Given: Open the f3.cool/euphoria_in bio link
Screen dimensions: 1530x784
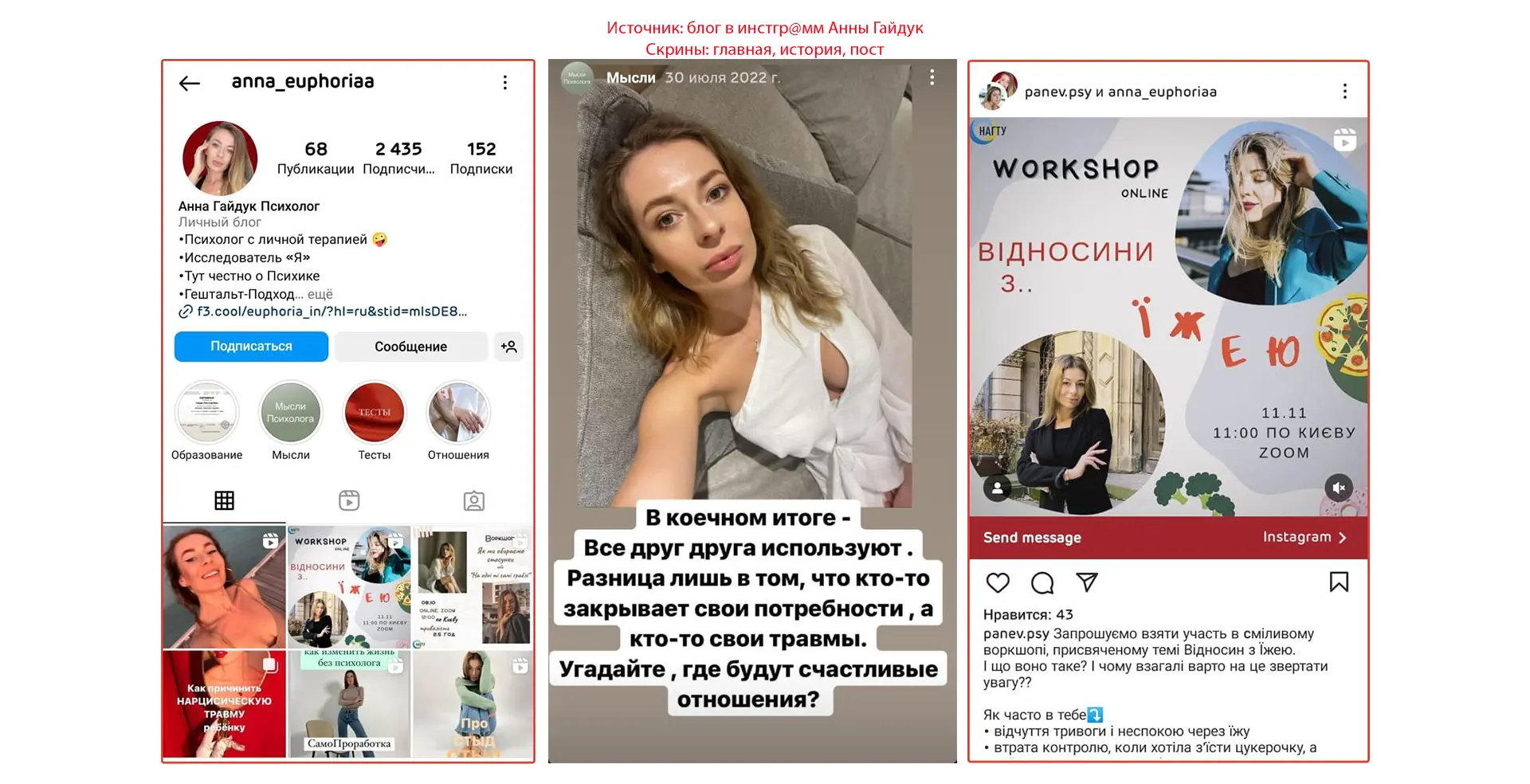Looking at the screenshot, I should point(324,312).
